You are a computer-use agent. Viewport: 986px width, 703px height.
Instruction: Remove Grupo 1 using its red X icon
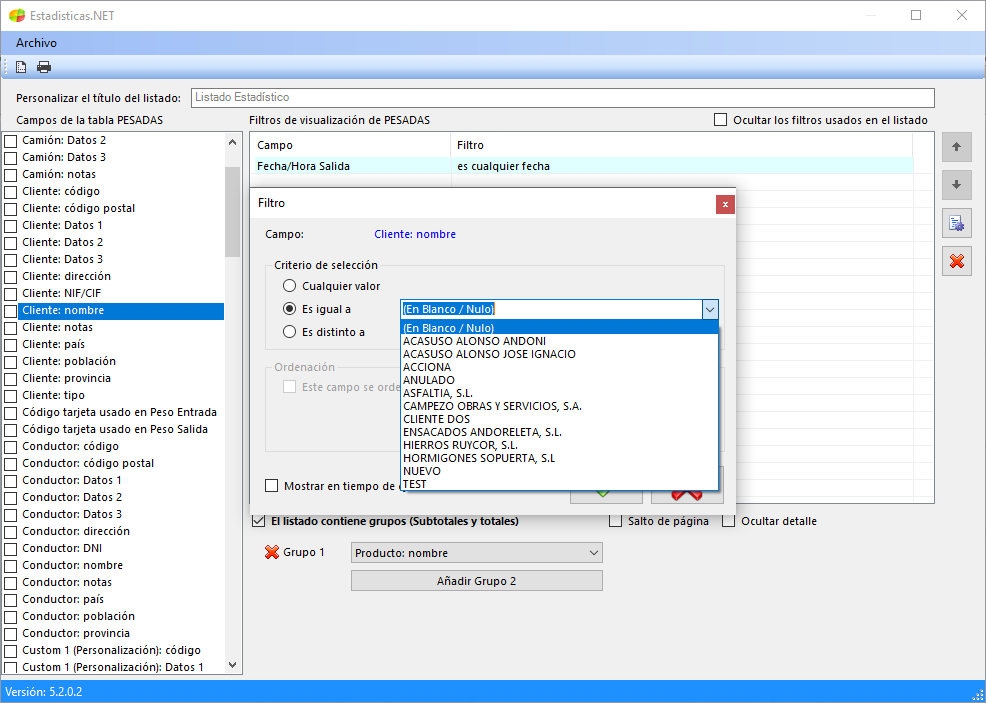[x=272, y=552]
